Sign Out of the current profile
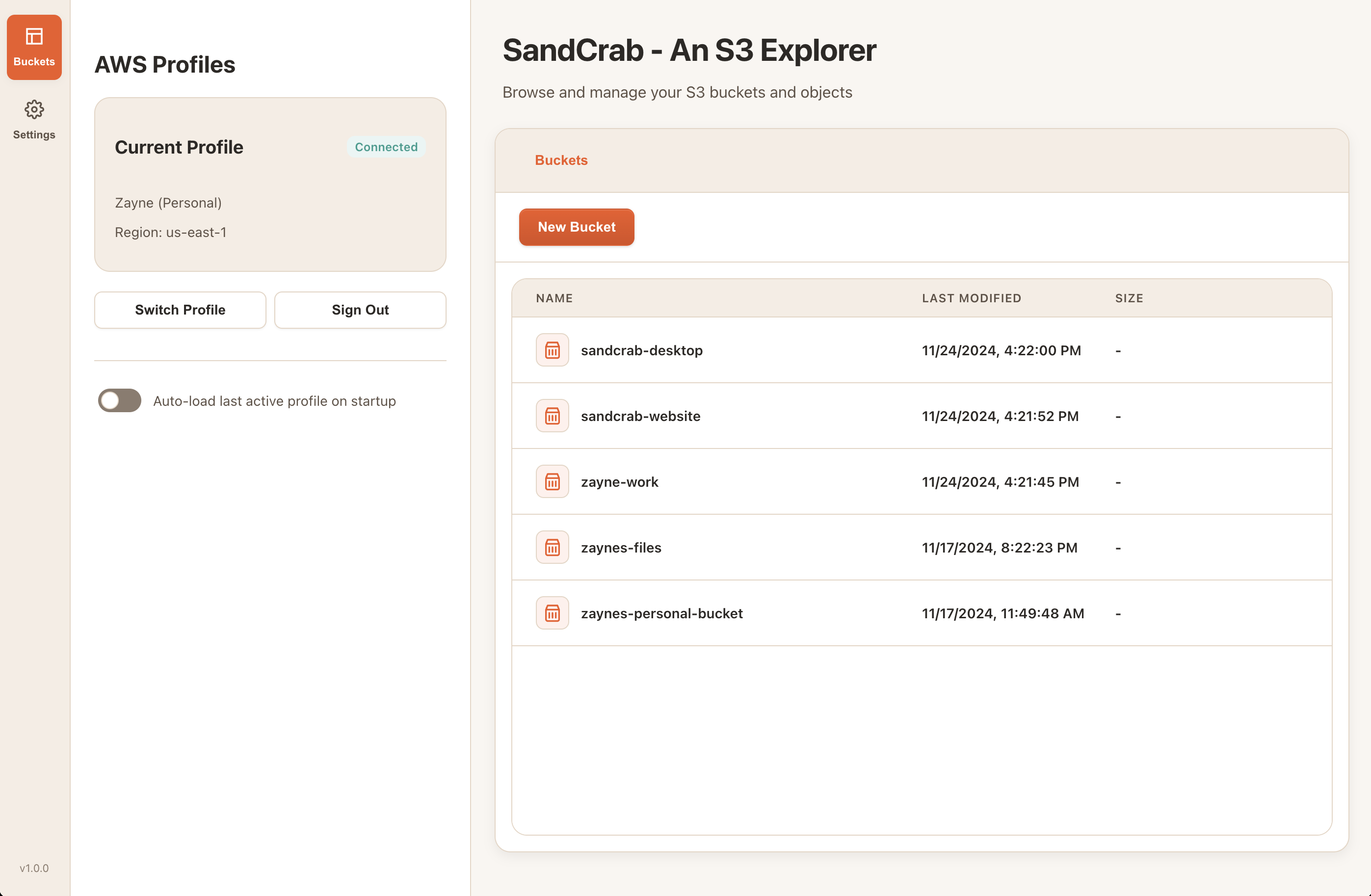1371x896 pixels. pyautogui.click(x=360, y=310)
